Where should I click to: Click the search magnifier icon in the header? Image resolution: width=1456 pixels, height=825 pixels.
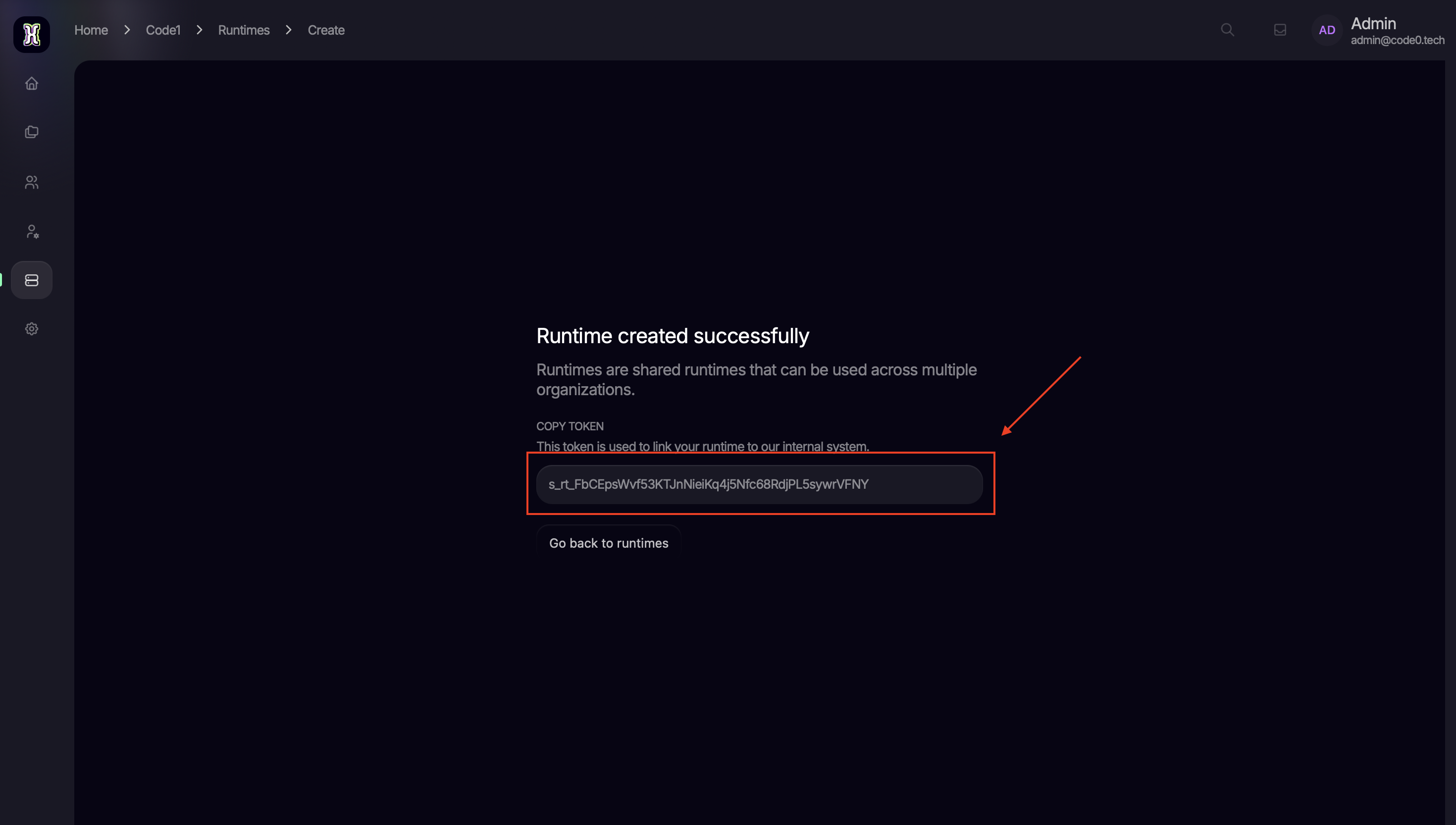pyautogui.click(x=1227, y=30)
